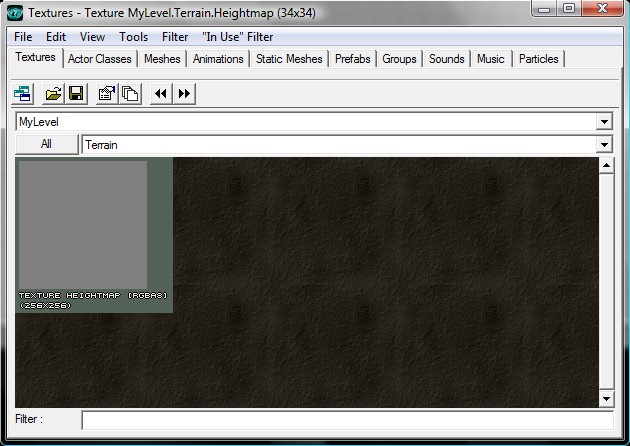The image size is (630, 446).
Task: Switch to the Actor Classes tab
Action: pos(99,59)
